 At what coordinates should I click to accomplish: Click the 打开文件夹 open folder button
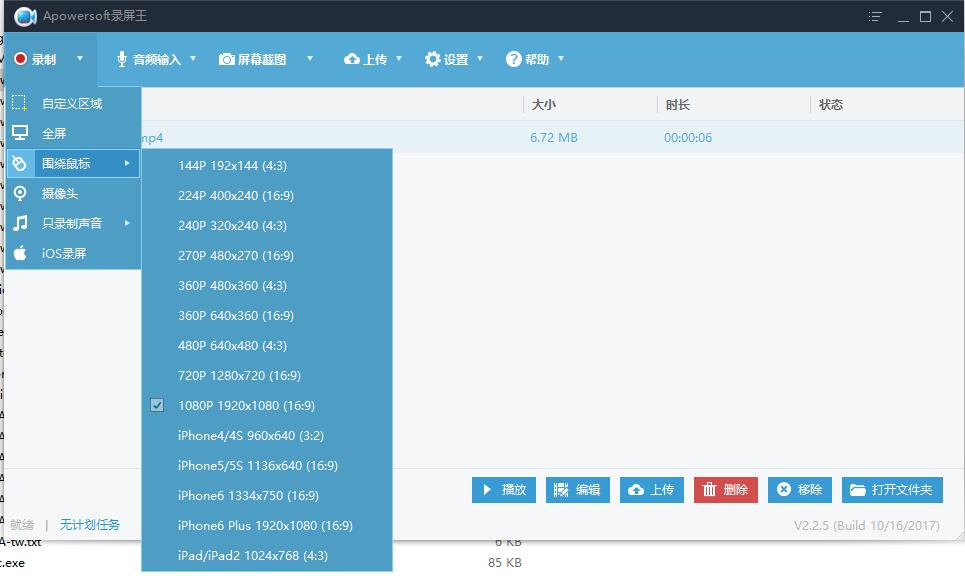[892, 490]
